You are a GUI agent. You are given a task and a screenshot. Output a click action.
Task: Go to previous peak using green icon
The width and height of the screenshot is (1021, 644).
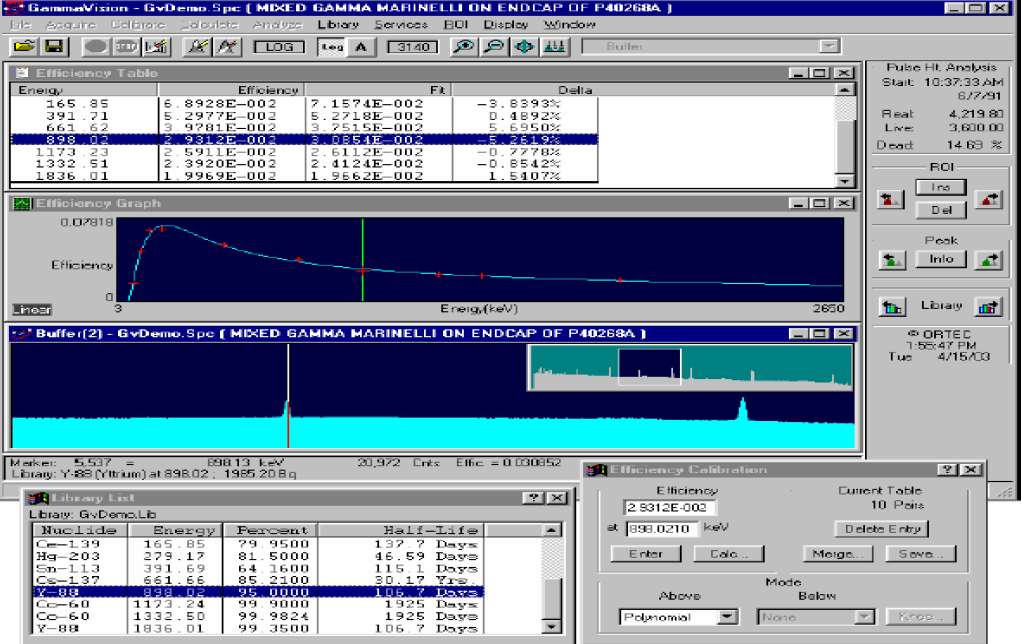coord(891,260)
